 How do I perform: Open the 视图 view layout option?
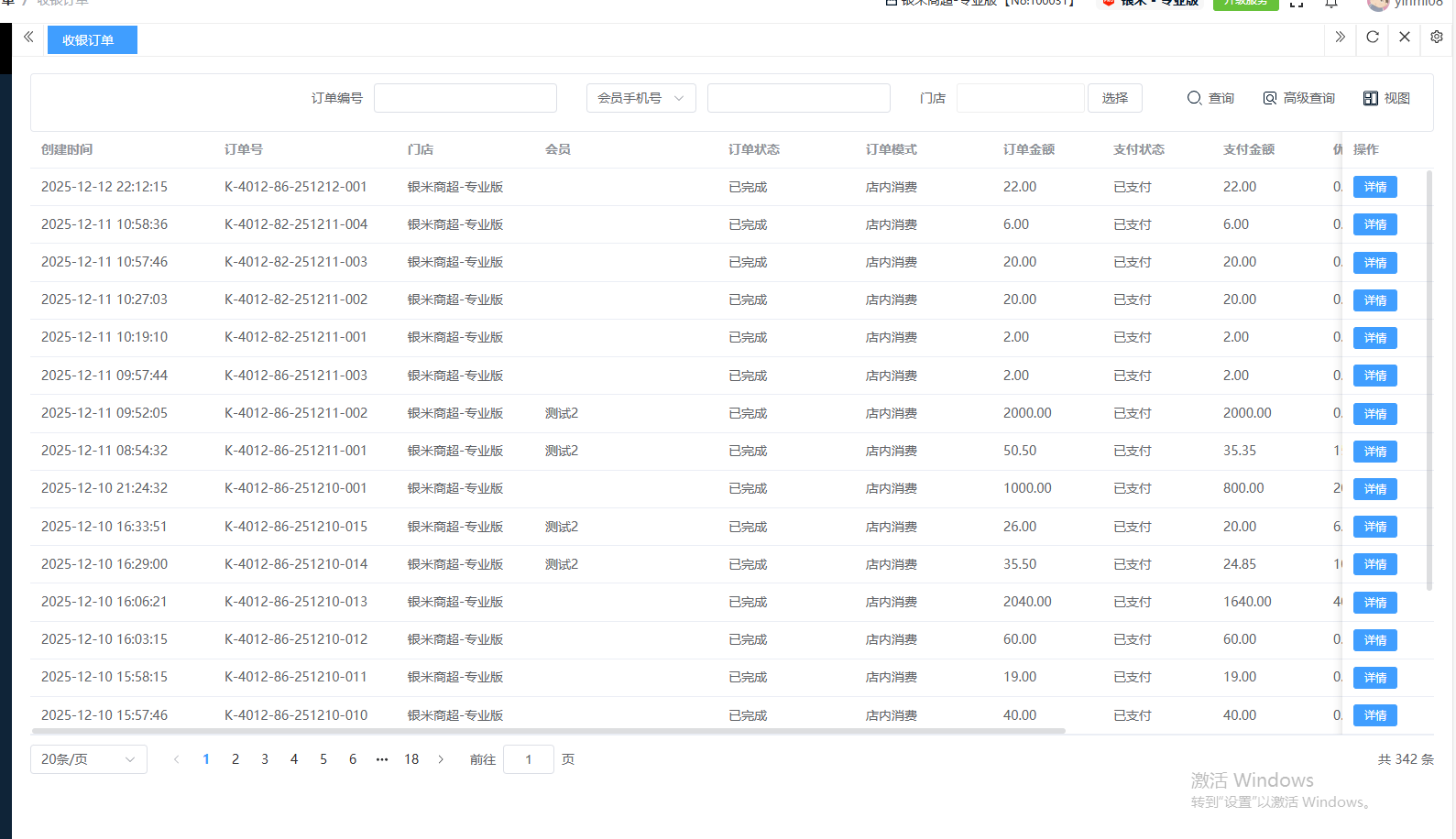(x=1386, y=98)
